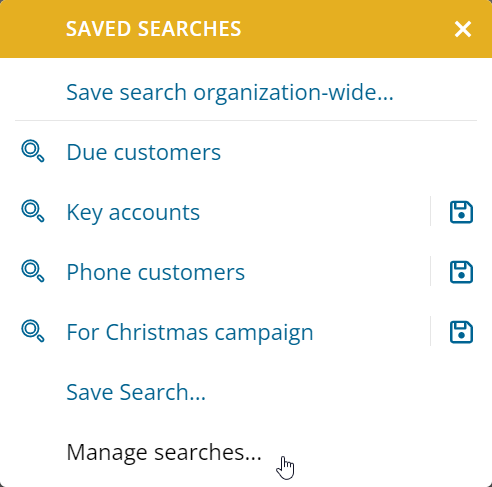
Task: Open the Key accounts saved search
Action: (133, 213)
